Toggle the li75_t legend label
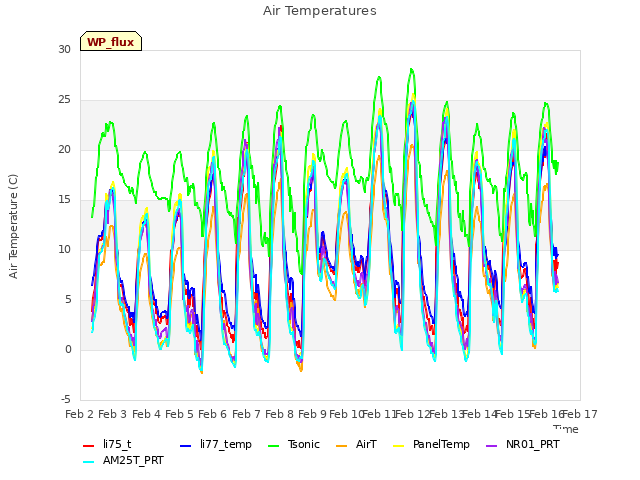The image size is (640, 480). [117, 444]
